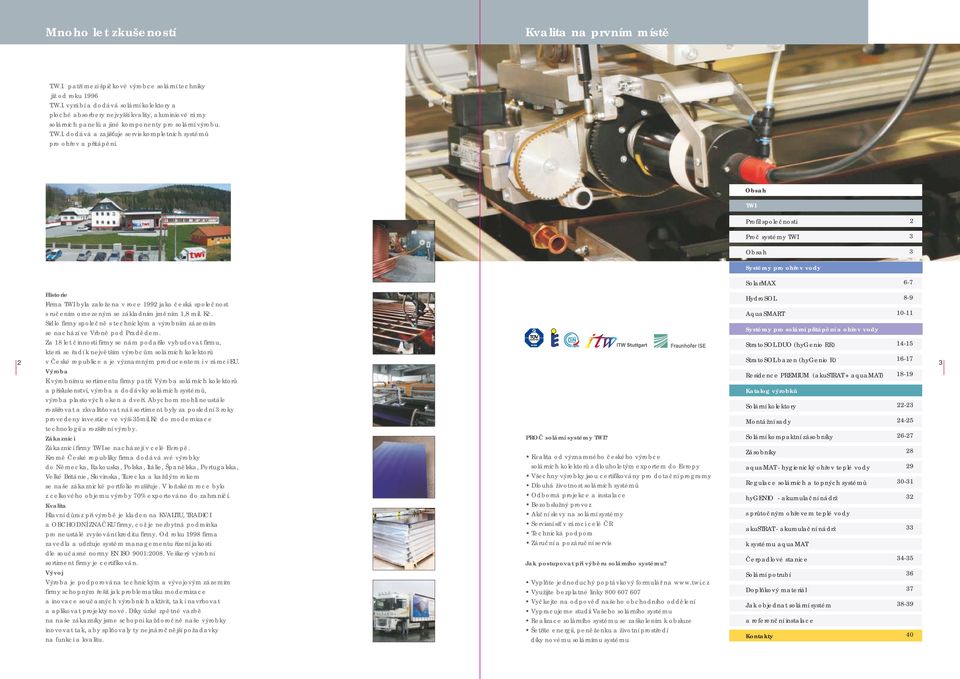Go to 'Solární potrubí' page 36 entry

click(825, 574)
